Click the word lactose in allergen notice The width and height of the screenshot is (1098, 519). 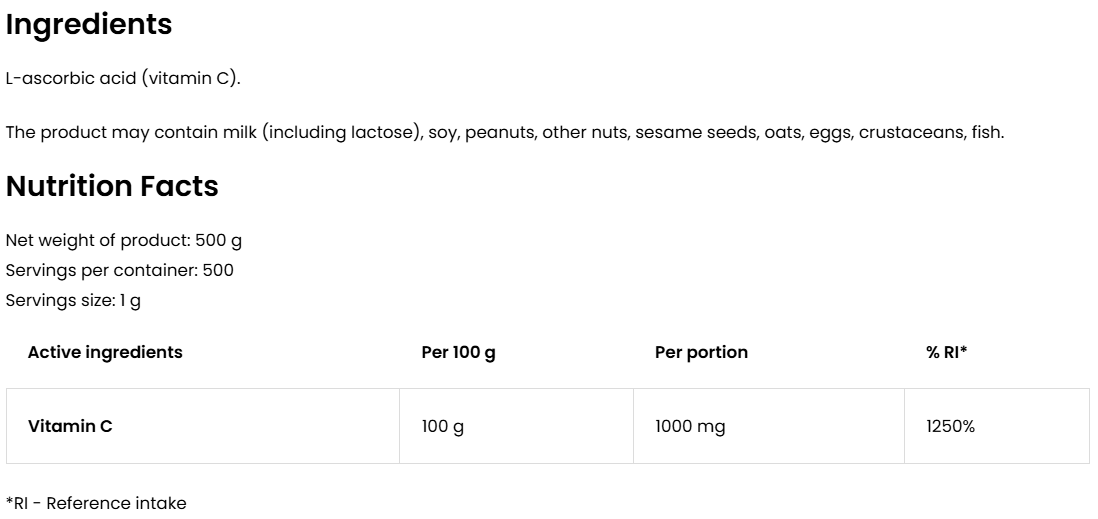click(x=385, y=132)
